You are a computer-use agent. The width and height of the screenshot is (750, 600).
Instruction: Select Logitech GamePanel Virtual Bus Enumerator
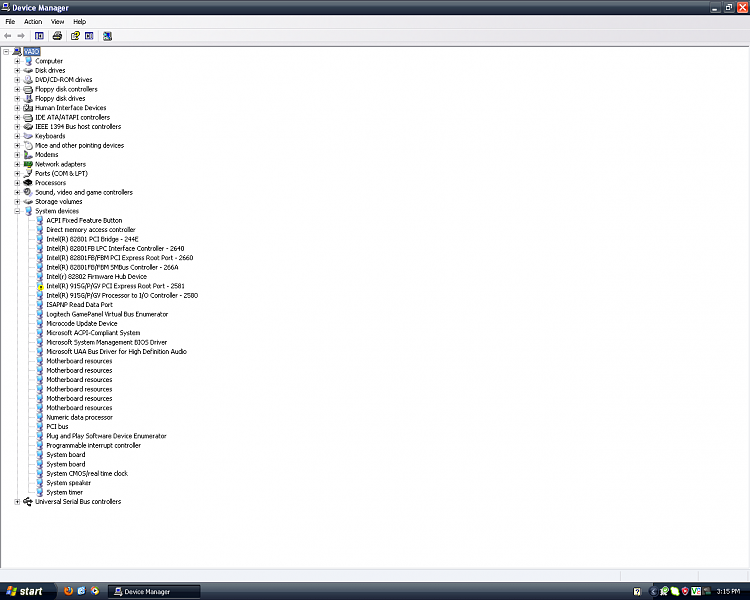click(107, 314)
